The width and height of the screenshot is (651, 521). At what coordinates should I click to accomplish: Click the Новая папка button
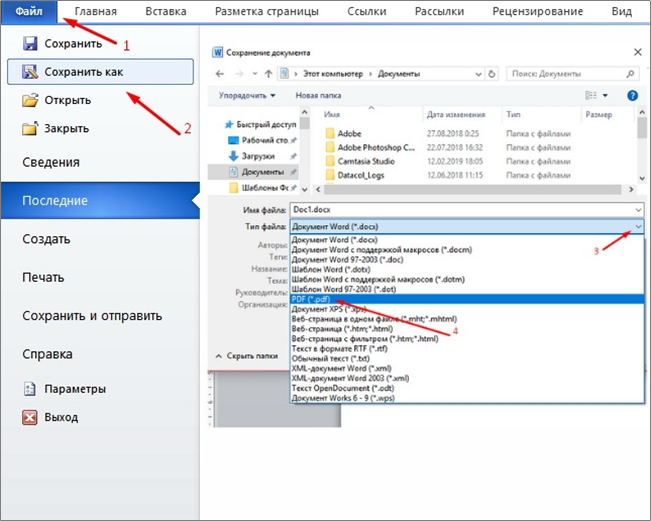pyautogui.click(x=318, y=95)
